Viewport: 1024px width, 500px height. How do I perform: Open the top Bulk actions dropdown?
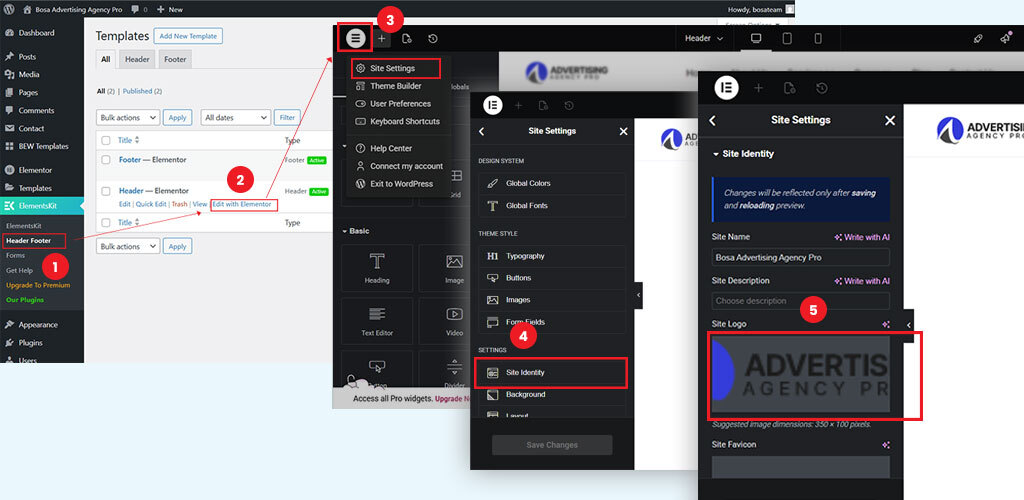click(128, 117)
